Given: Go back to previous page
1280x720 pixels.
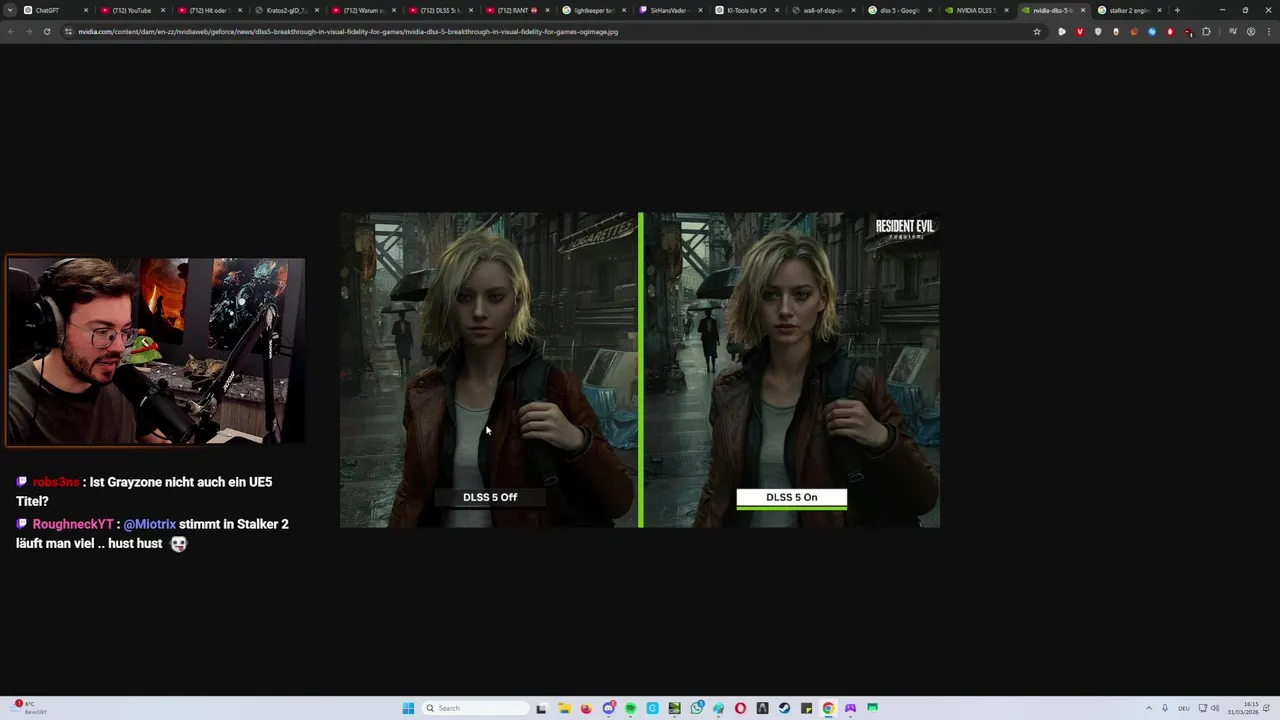Looking at the screenshot, I should (x=10, y=32).
